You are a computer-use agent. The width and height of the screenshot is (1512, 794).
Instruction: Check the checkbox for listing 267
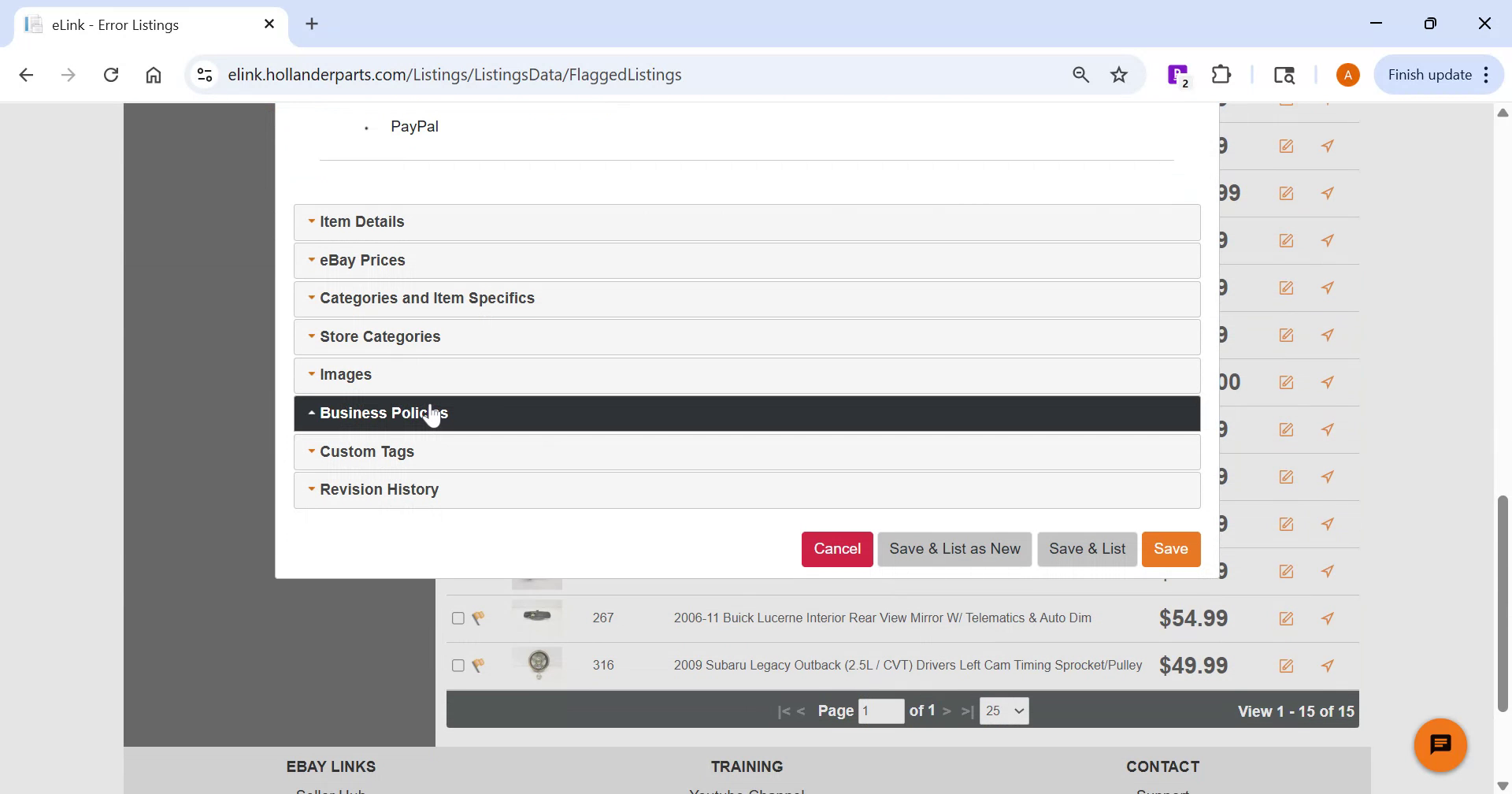click(458, 618)
